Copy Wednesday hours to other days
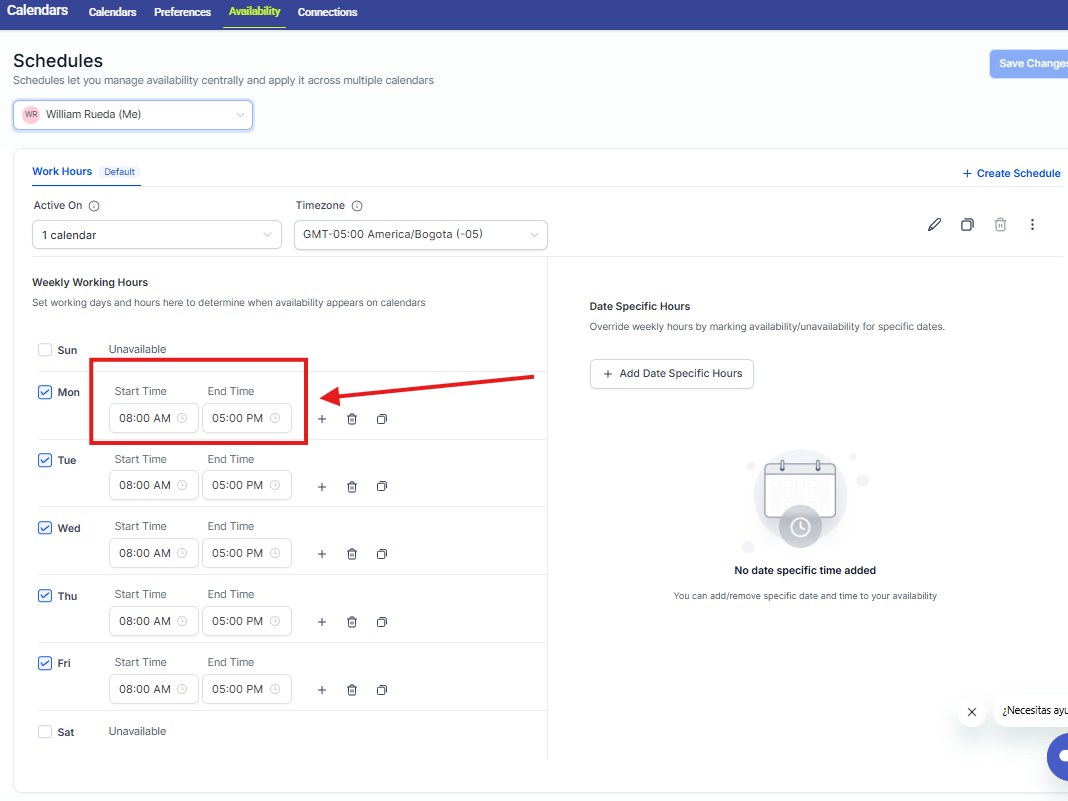Image resolution: width=1068 pixels, height=801 pixels. pos(382,554)
